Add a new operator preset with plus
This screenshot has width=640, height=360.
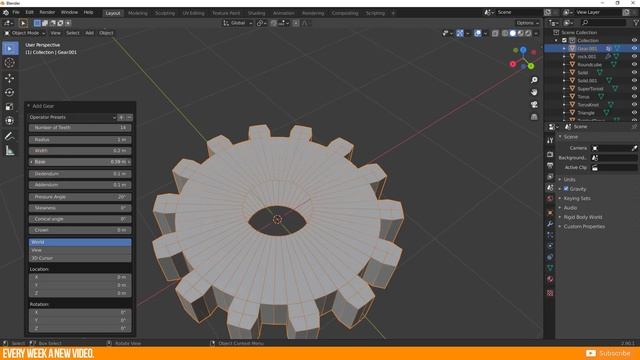point(121,117)
